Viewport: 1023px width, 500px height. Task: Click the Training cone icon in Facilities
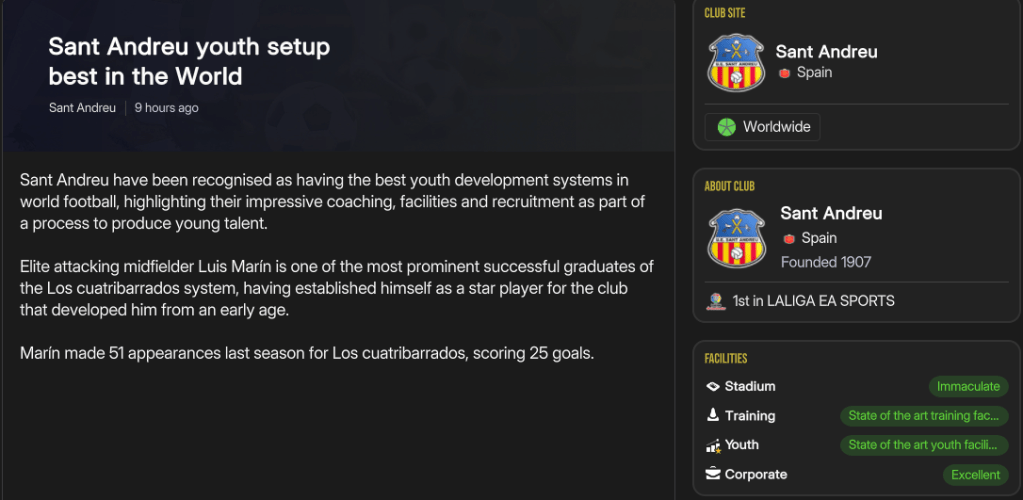point(713,415)
